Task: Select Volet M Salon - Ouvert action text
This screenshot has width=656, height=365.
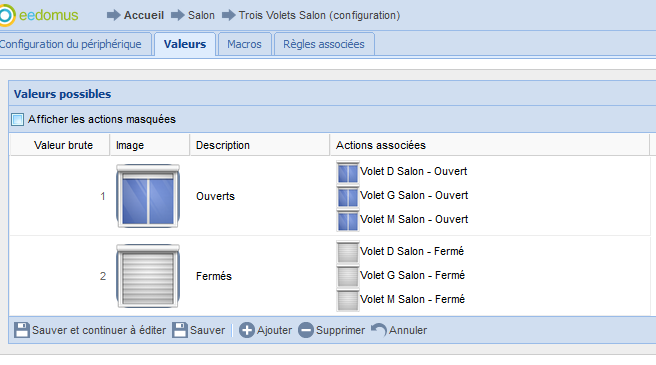Action: pyautogui.click(x=414, y=219)
